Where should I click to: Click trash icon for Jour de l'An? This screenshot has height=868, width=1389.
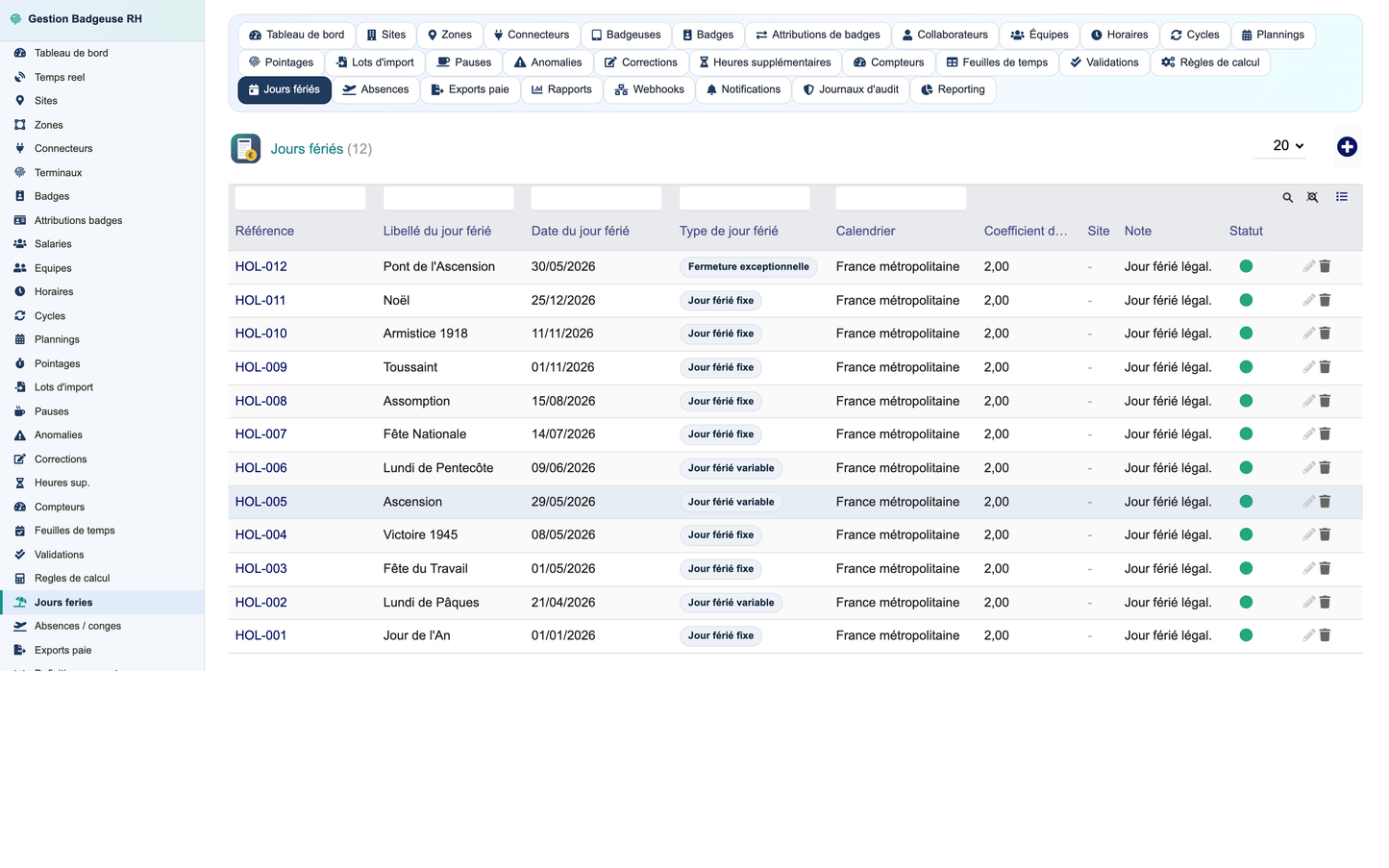point(1325,635)
